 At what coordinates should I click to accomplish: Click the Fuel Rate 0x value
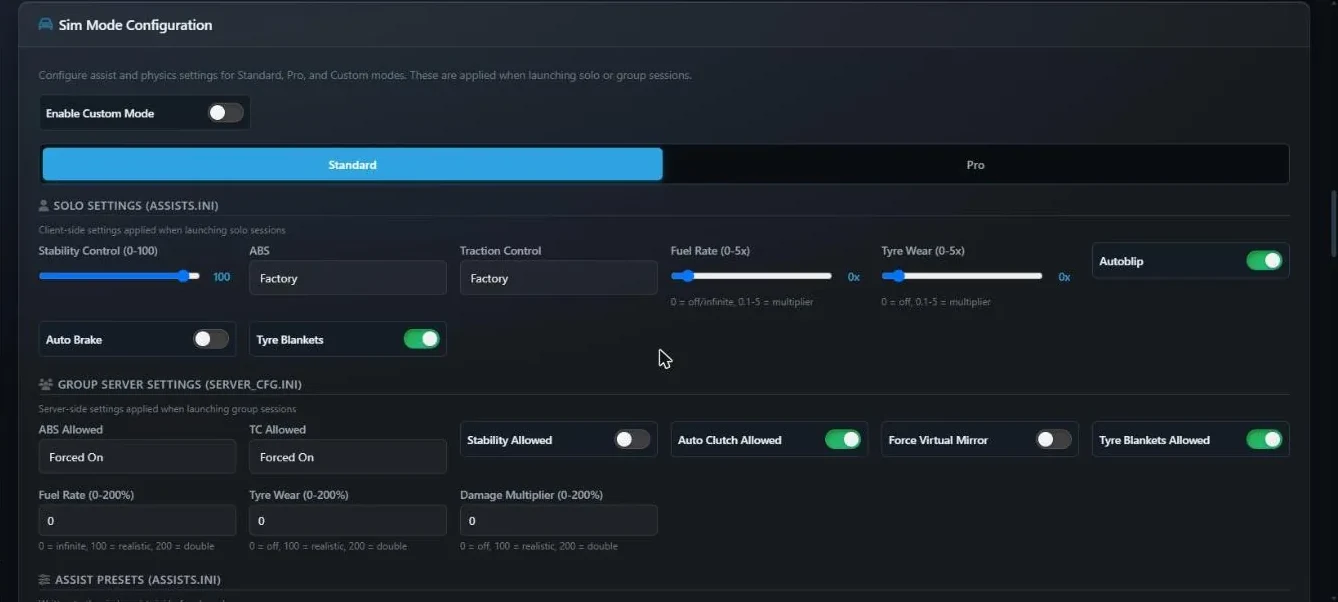tap(854, 277)
